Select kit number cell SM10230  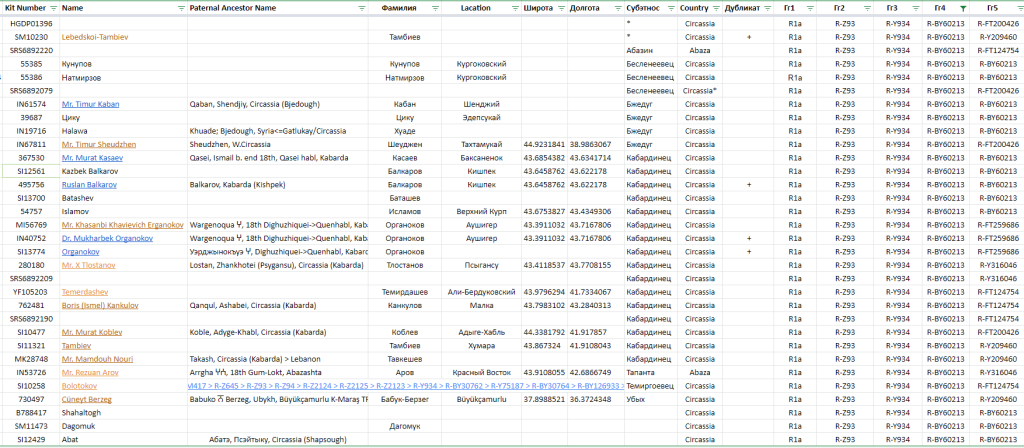click(30, 37)
